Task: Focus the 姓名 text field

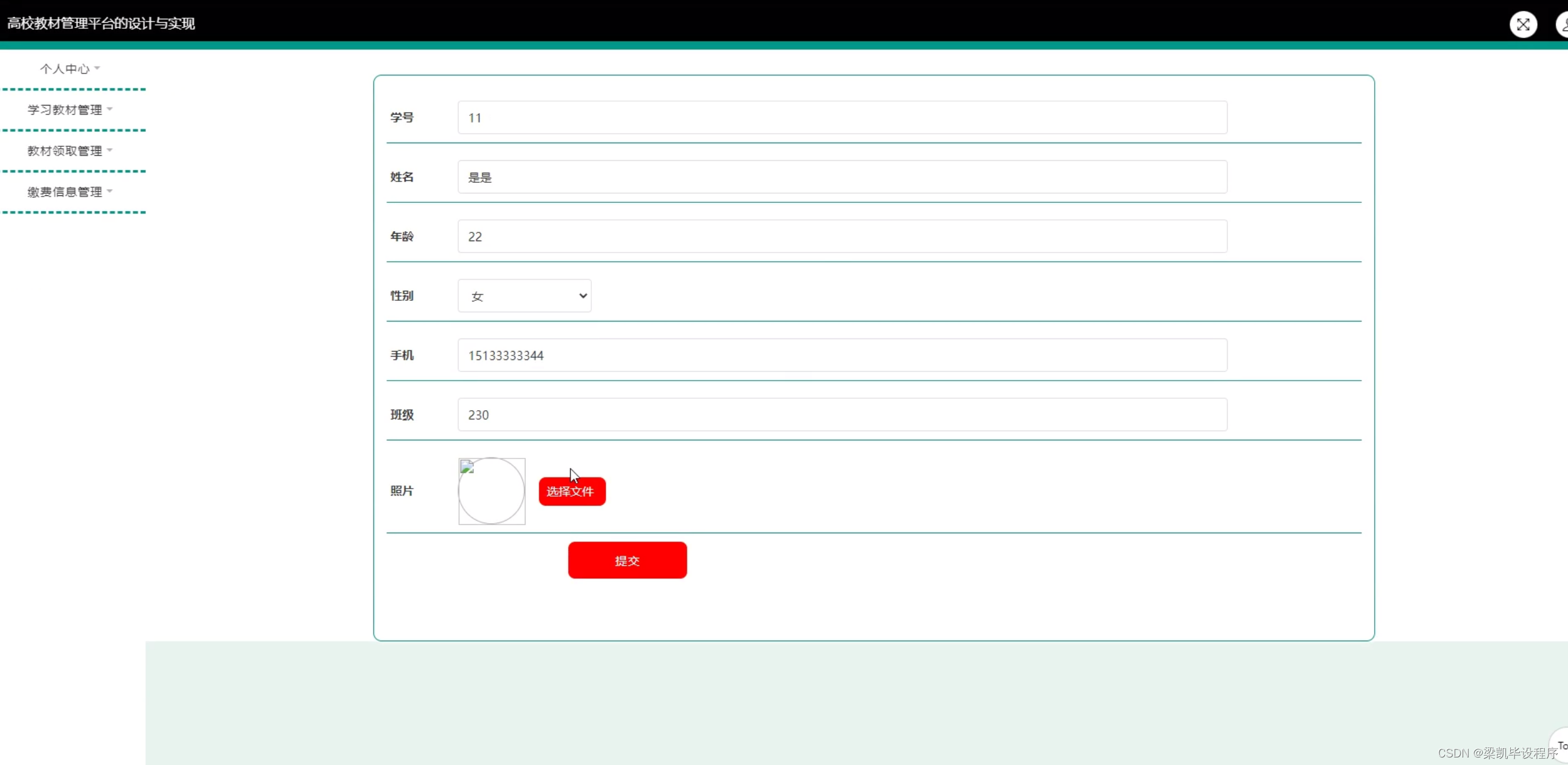Action: pyautogui.click(x=842, y=177)
